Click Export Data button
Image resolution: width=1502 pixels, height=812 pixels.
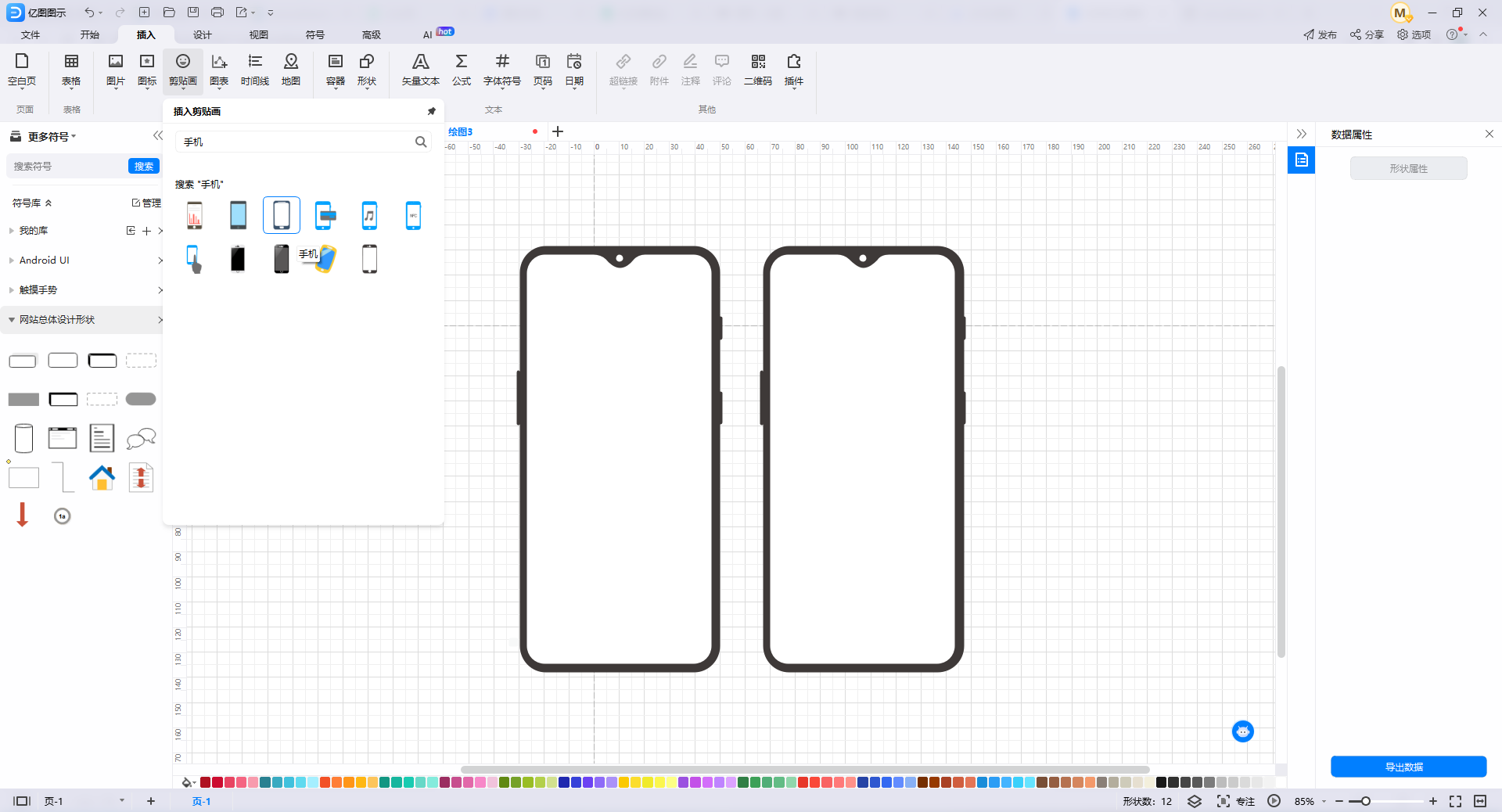1408,767
